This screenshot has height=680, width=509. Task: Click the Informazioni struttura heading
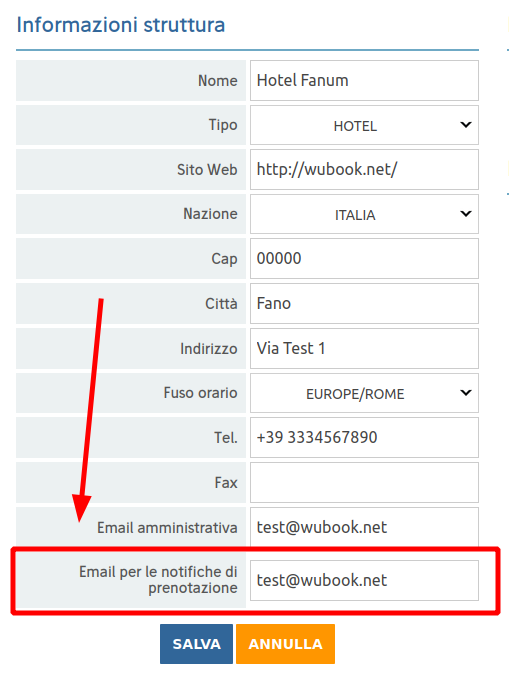point(121,25)
